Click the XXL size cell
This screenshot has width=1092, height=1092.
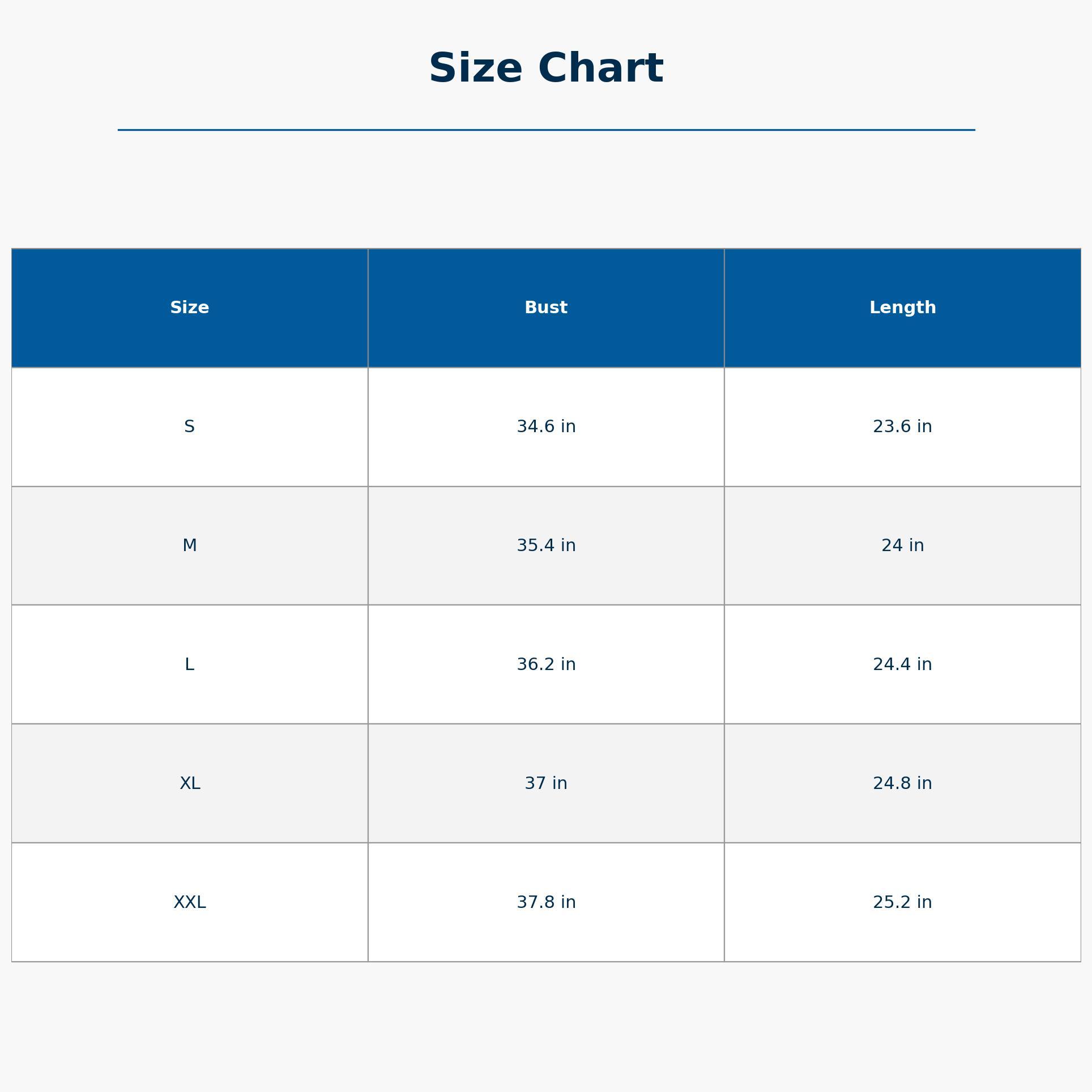(x=190, y=902)
